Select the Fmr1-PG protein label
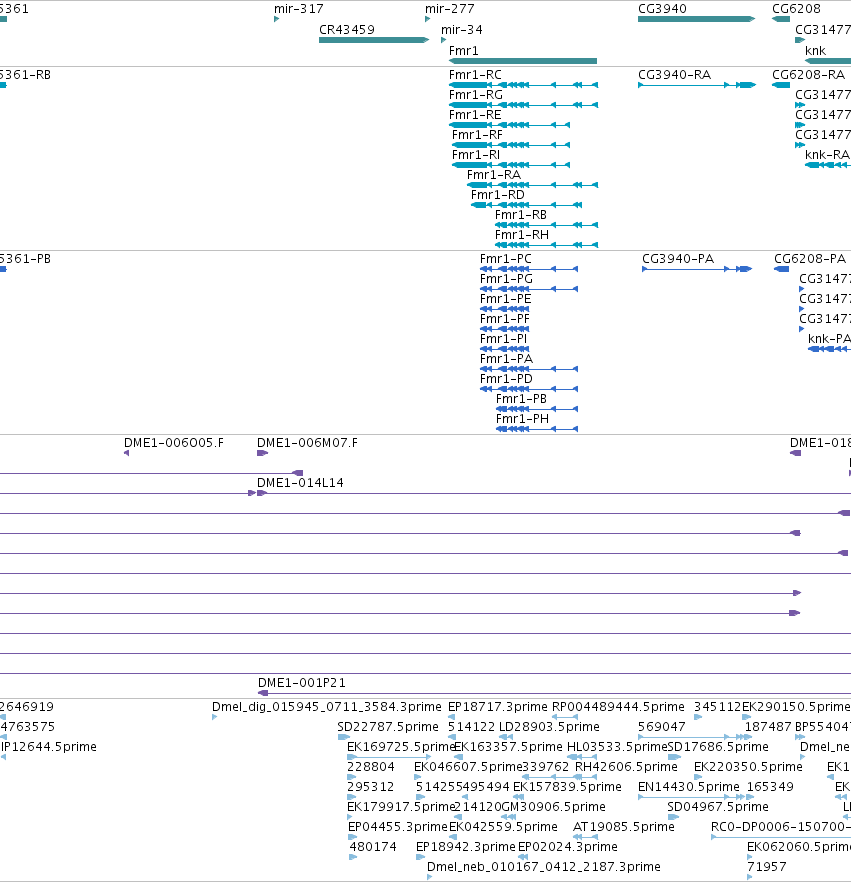 pyautogui.click(x=506, y=279)
